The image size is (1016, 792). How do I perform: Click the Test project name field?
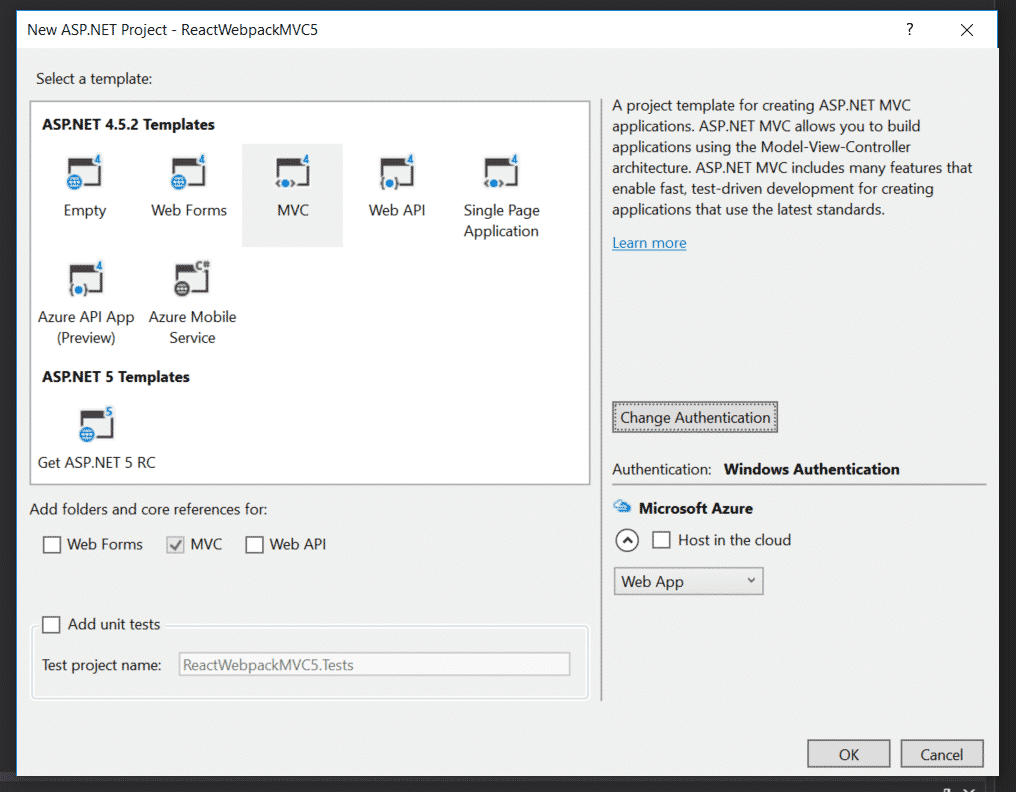pyautogui.click(x=375, y=664)
